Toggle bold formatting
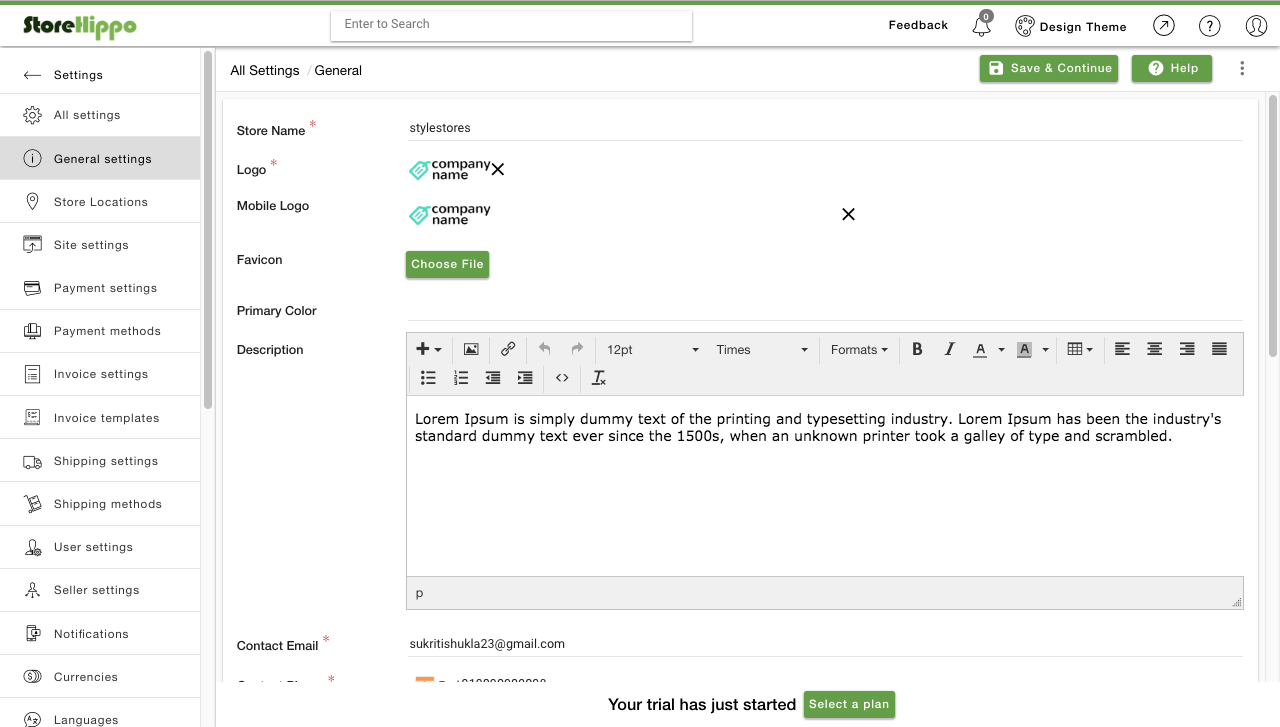The width and height of the screenshot is (1280, 727). pyautogui.click(x=917, y=349)
